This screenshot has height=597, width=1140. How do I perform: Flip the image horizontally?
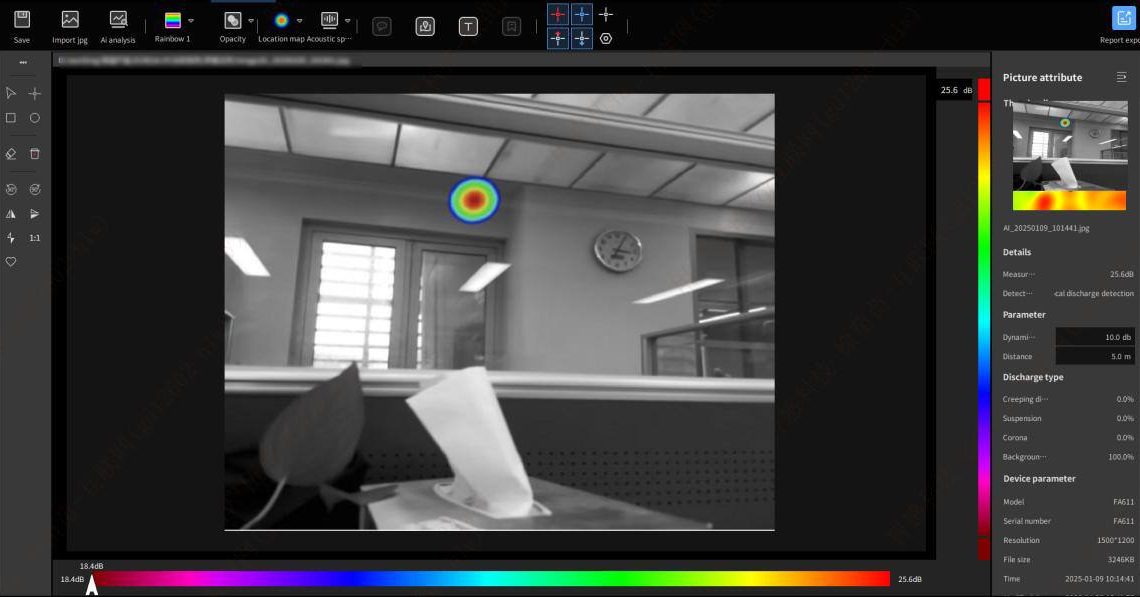(x=11, y=214)
